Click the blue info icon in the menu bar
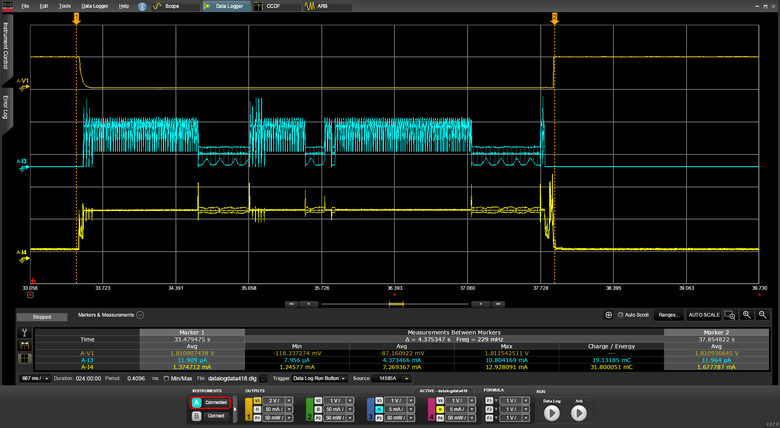Screen dimensions: 780x428 (x=142, y=6)
